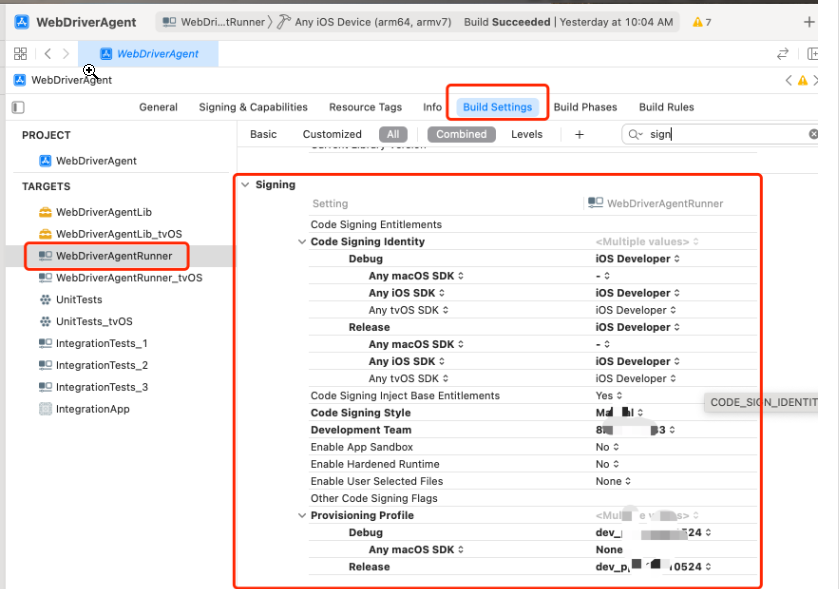Open the Debug iOS Developer identity dropdown
The image size is (839, 589).
coord(637,259)
